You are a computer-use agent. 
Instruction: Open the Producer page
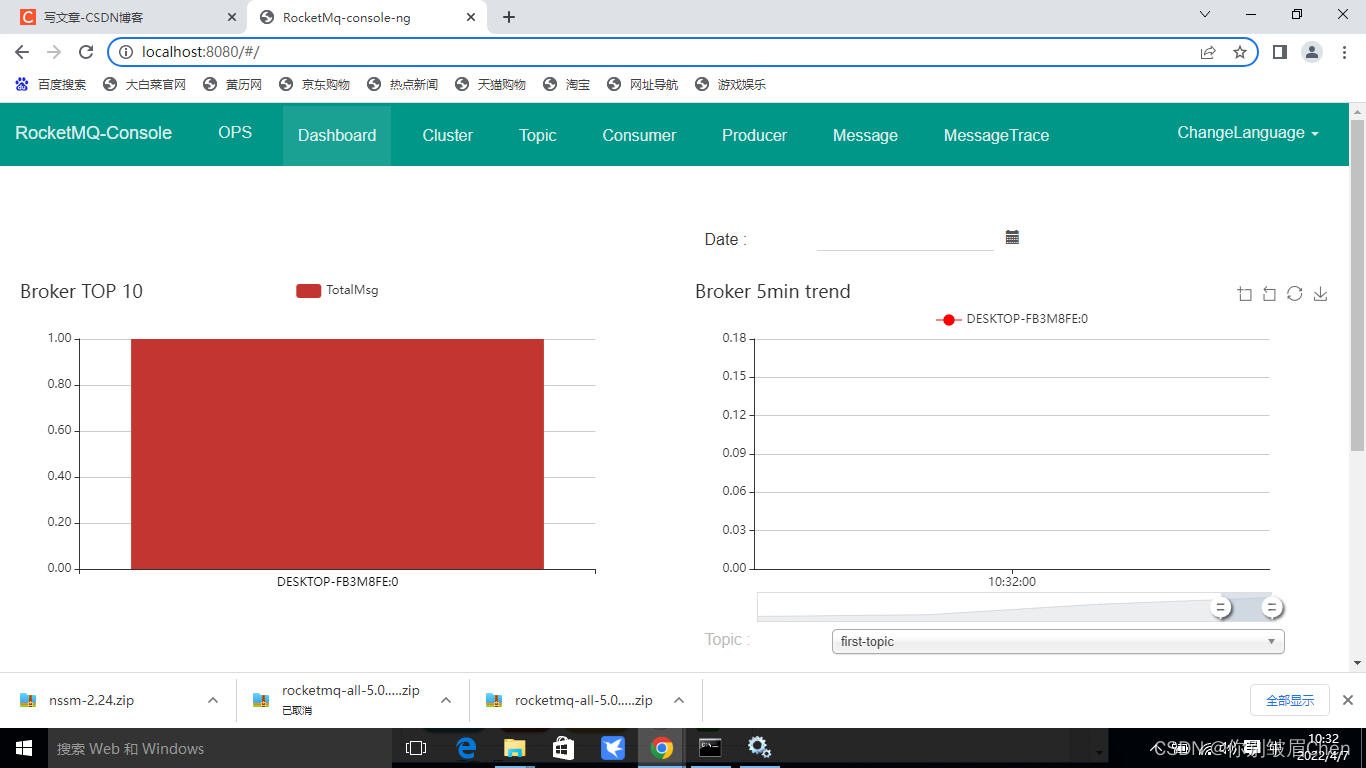(754, 135)
